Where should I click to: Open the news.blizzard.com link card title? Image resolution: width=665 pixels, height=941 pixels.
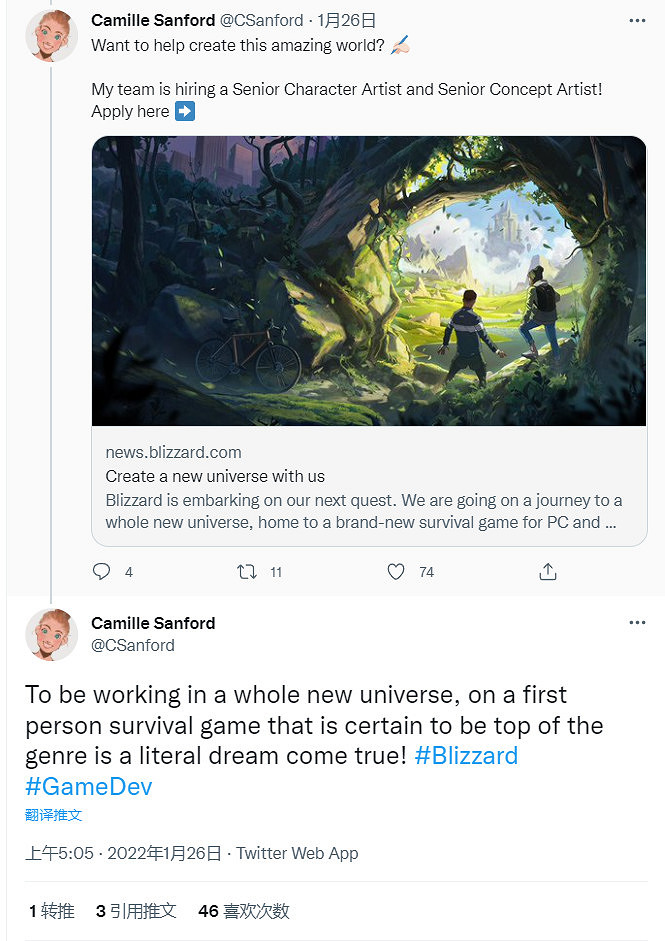(x=215, y=476)
